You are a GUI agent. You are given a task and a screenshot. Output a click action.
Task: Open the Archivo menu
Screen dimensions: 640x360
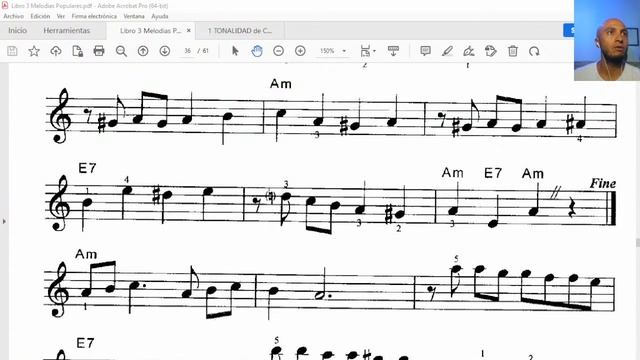point(13,16)
